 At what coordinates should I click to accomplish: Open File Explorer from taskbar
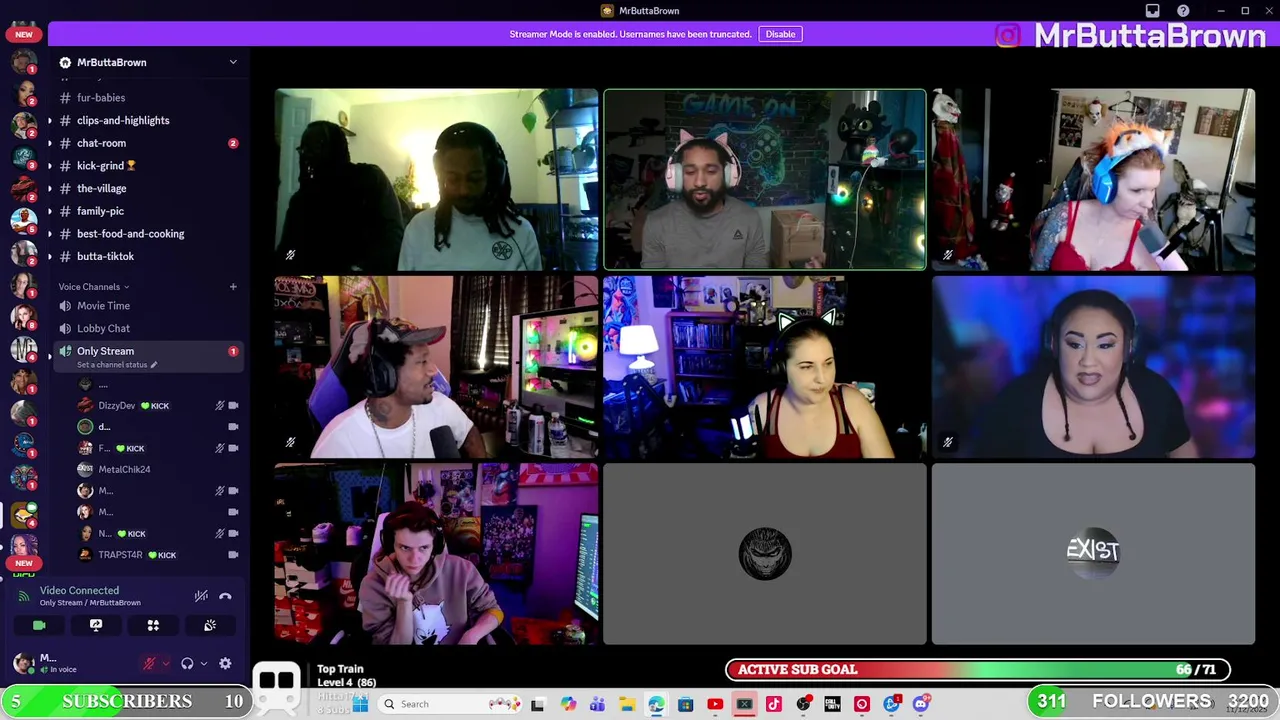point(626,704)
